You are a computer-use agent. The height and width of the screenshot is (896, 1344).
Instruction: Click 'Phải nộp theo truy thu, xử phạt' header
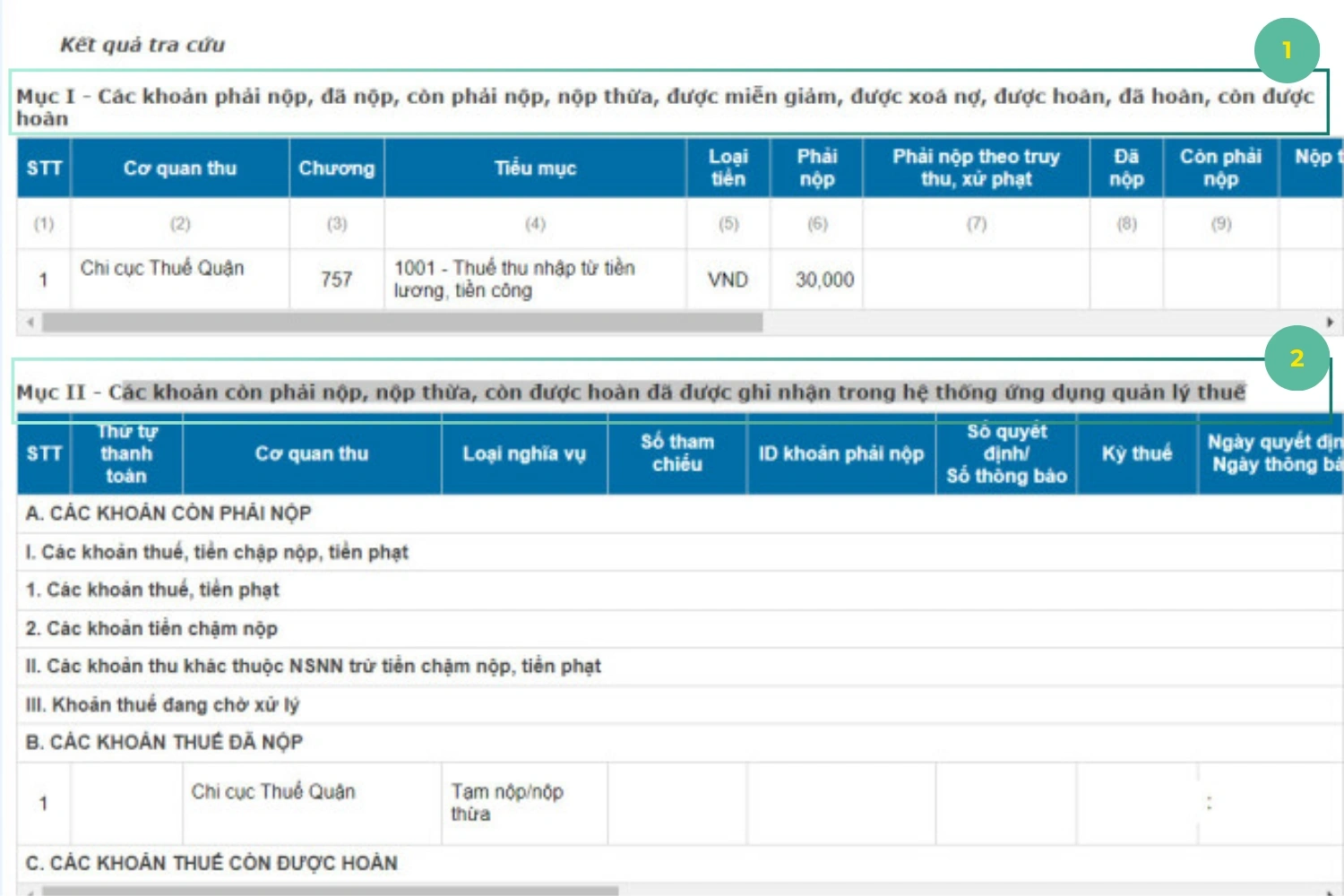[977, 168]
